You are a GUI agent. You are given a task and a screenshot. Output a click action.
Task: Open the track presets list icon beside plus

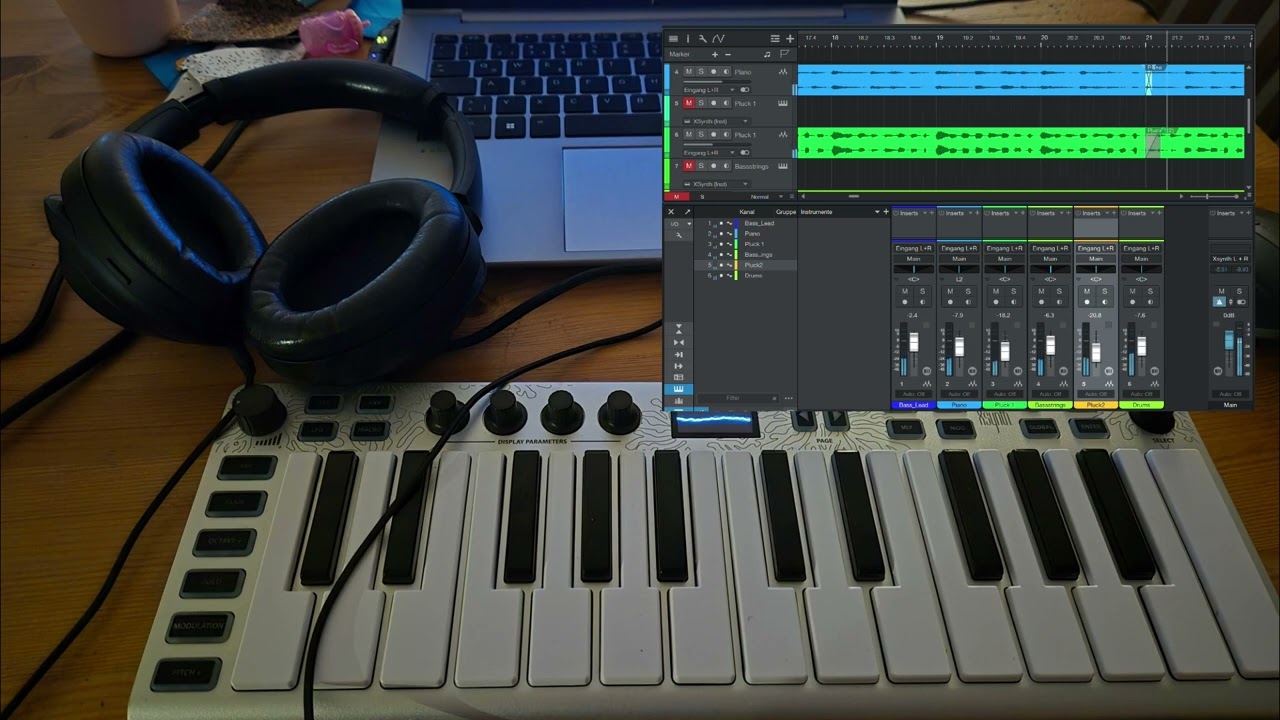775,39
